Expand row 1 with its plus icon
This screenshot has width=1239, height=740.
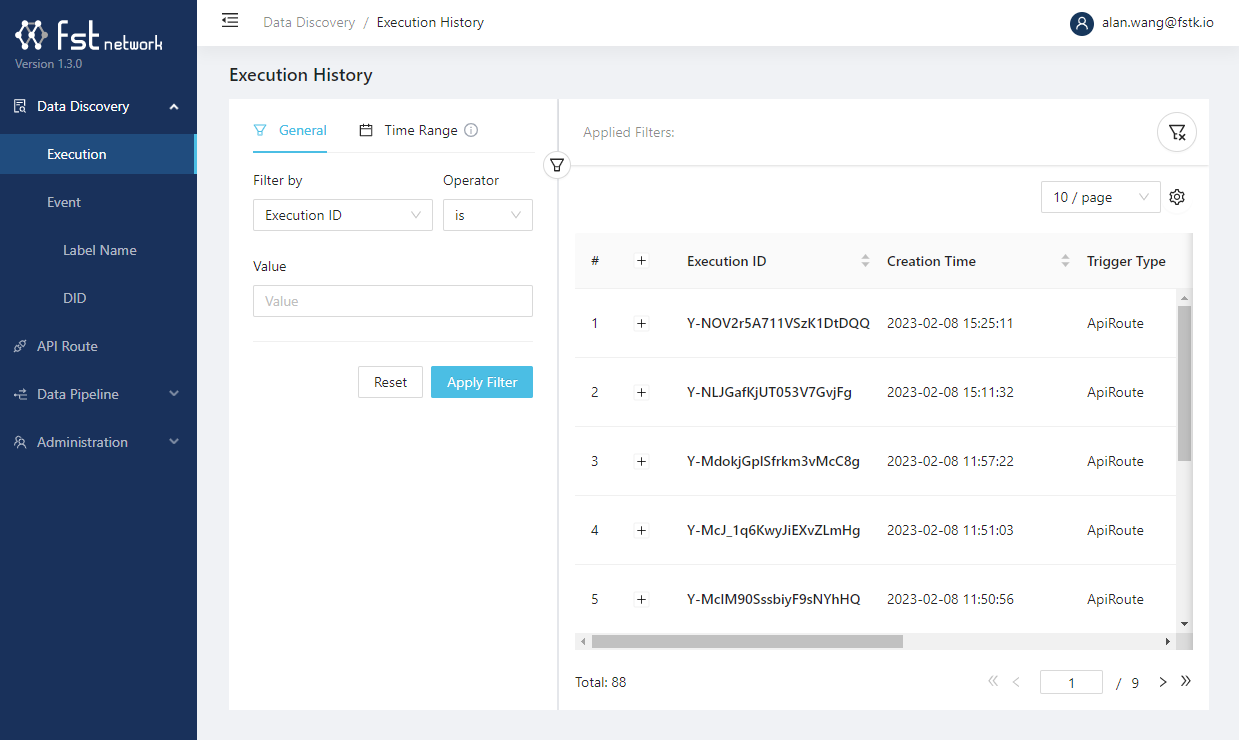click(x=642, y=323)
